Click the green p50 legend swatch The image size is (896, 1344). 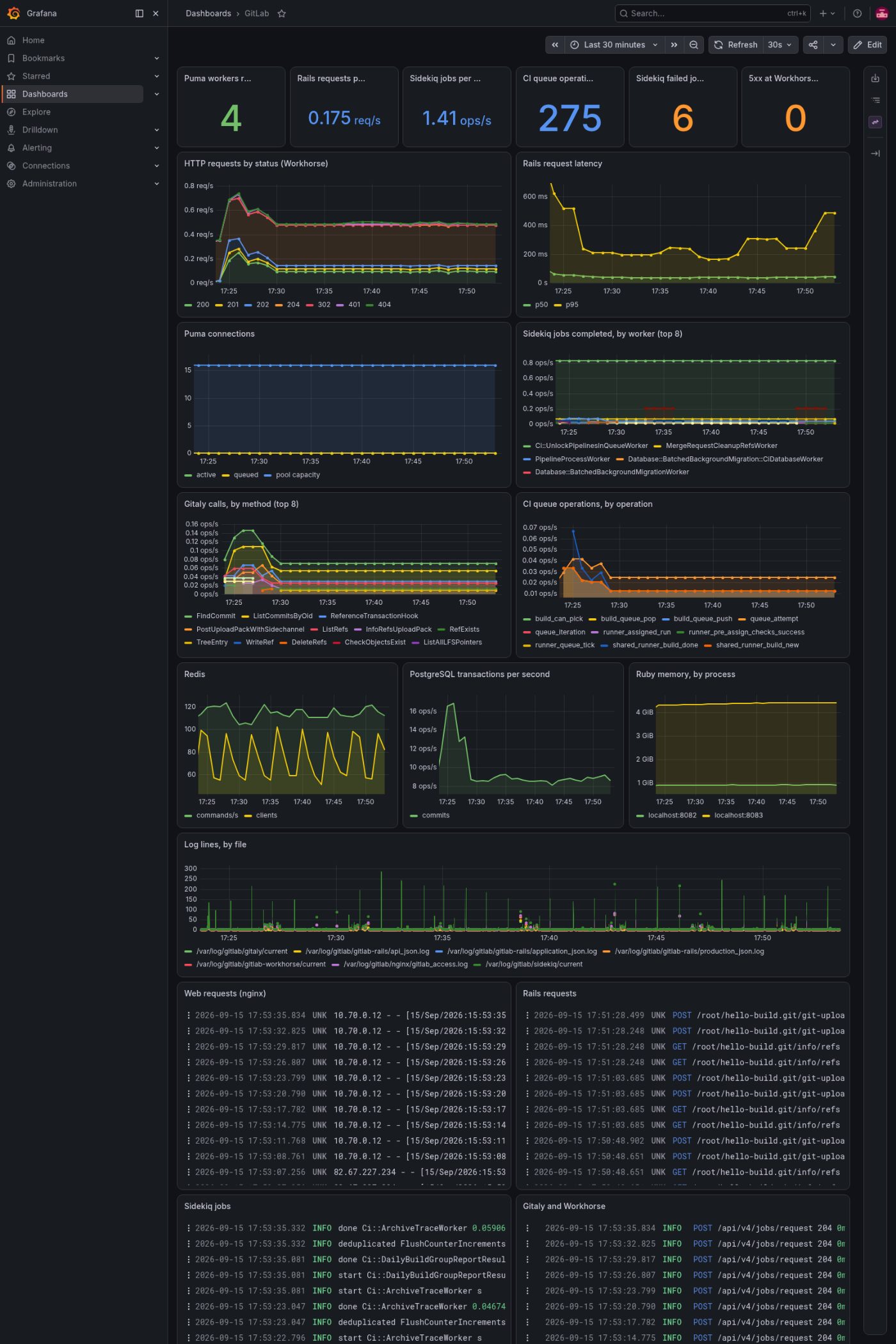527,305
